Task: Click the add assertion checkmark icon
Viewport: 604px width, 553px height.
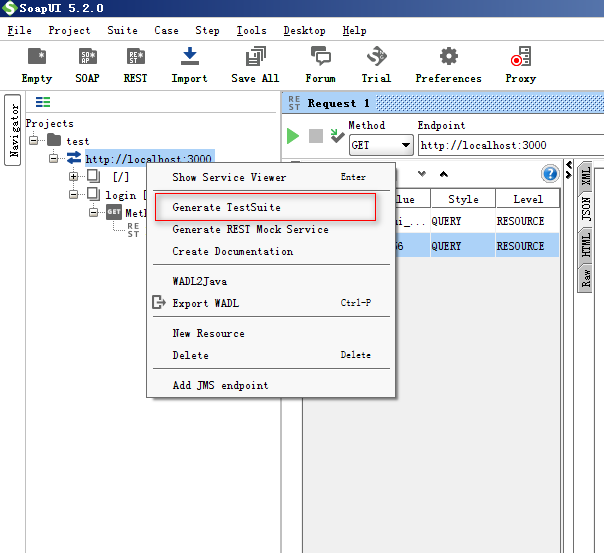Action: point(337,136)
